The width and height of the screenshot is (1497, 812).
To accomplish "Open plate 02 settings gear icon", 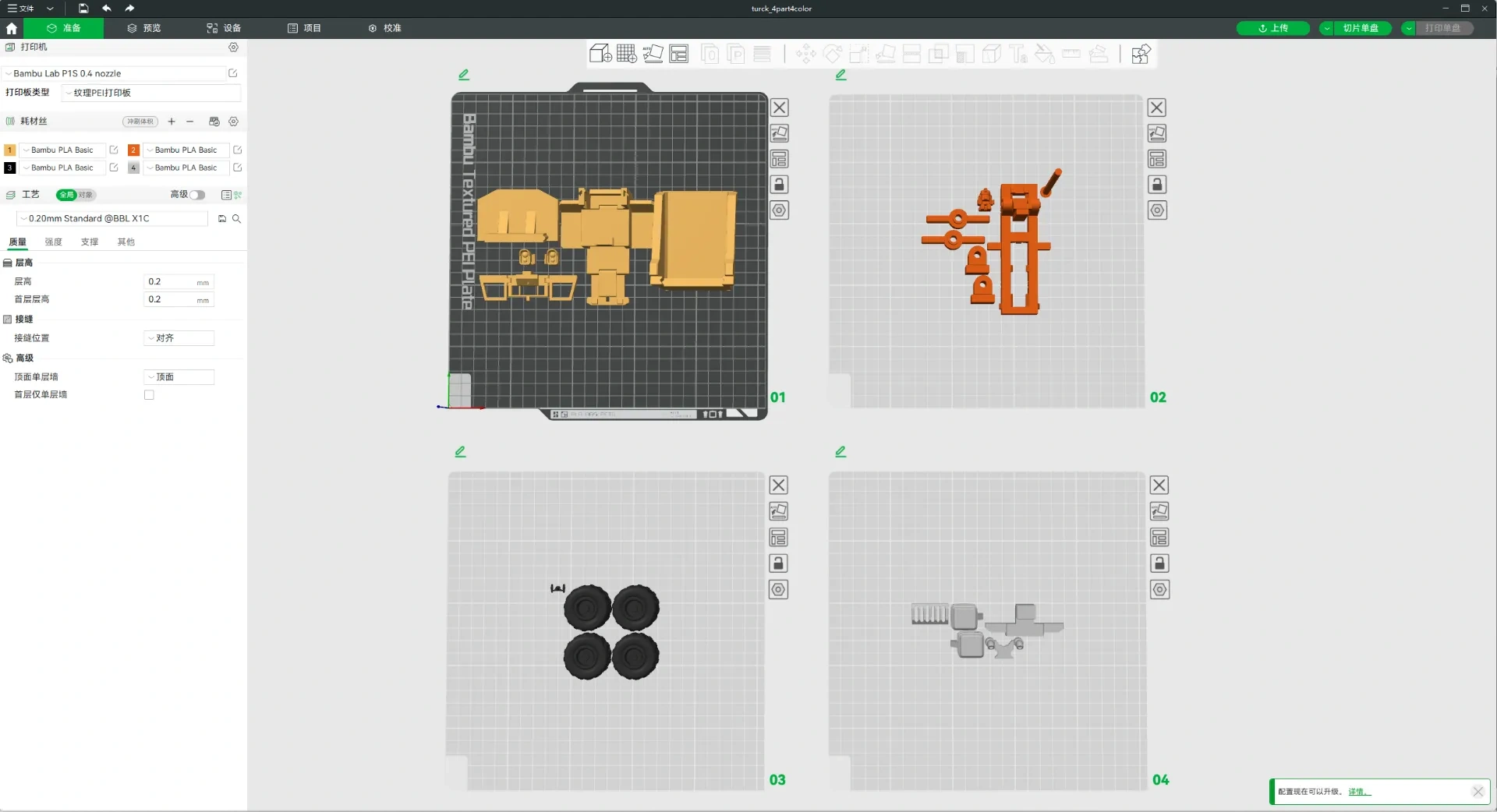I will 1157,210.
